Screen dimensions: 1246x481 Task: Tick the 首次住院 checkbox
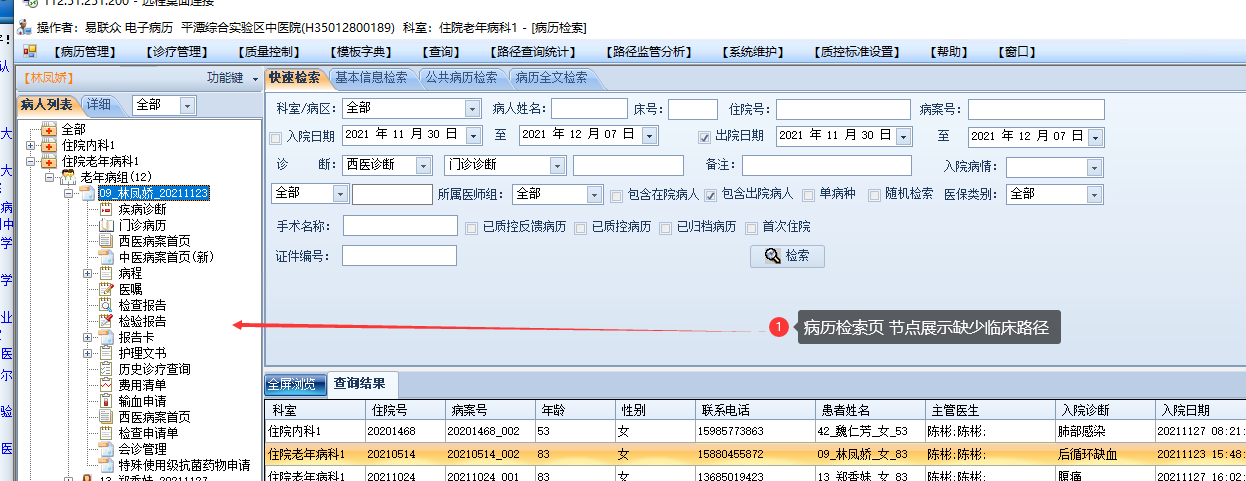[x=752, y=228]
